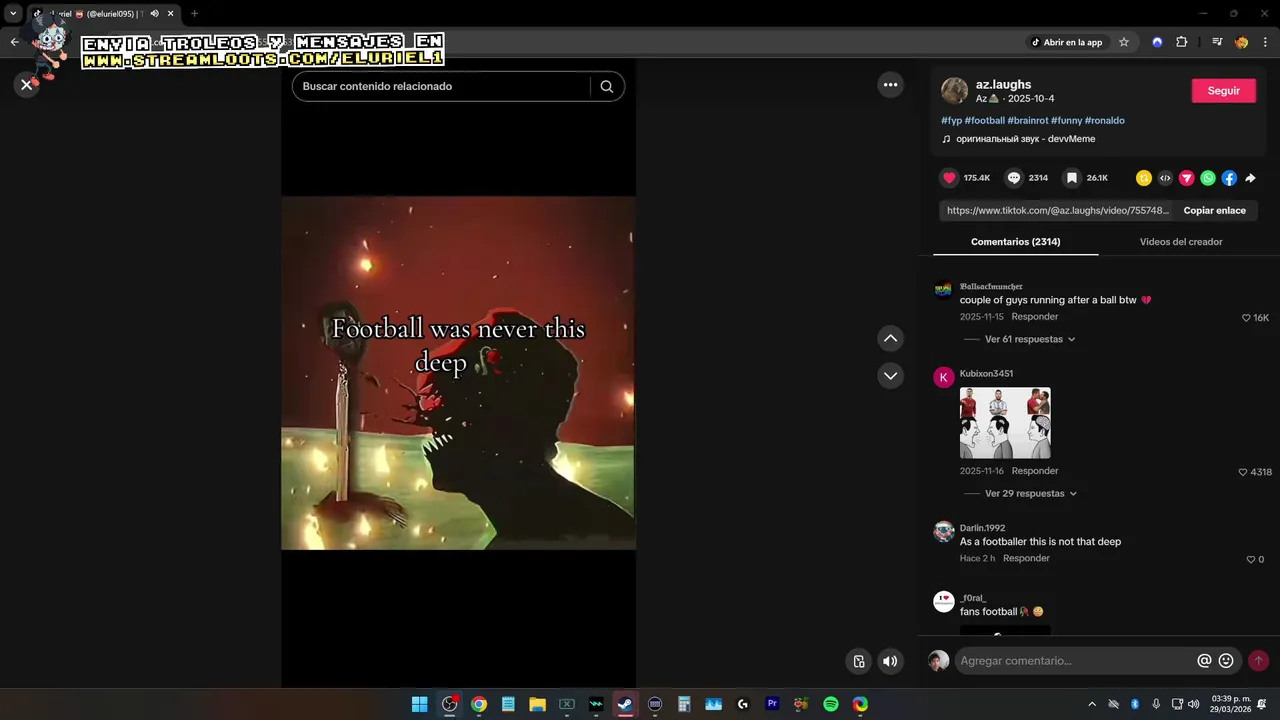Show hidden tray icons chevron
This screenshot has height=720, width=1280.
coord(1091,704)
